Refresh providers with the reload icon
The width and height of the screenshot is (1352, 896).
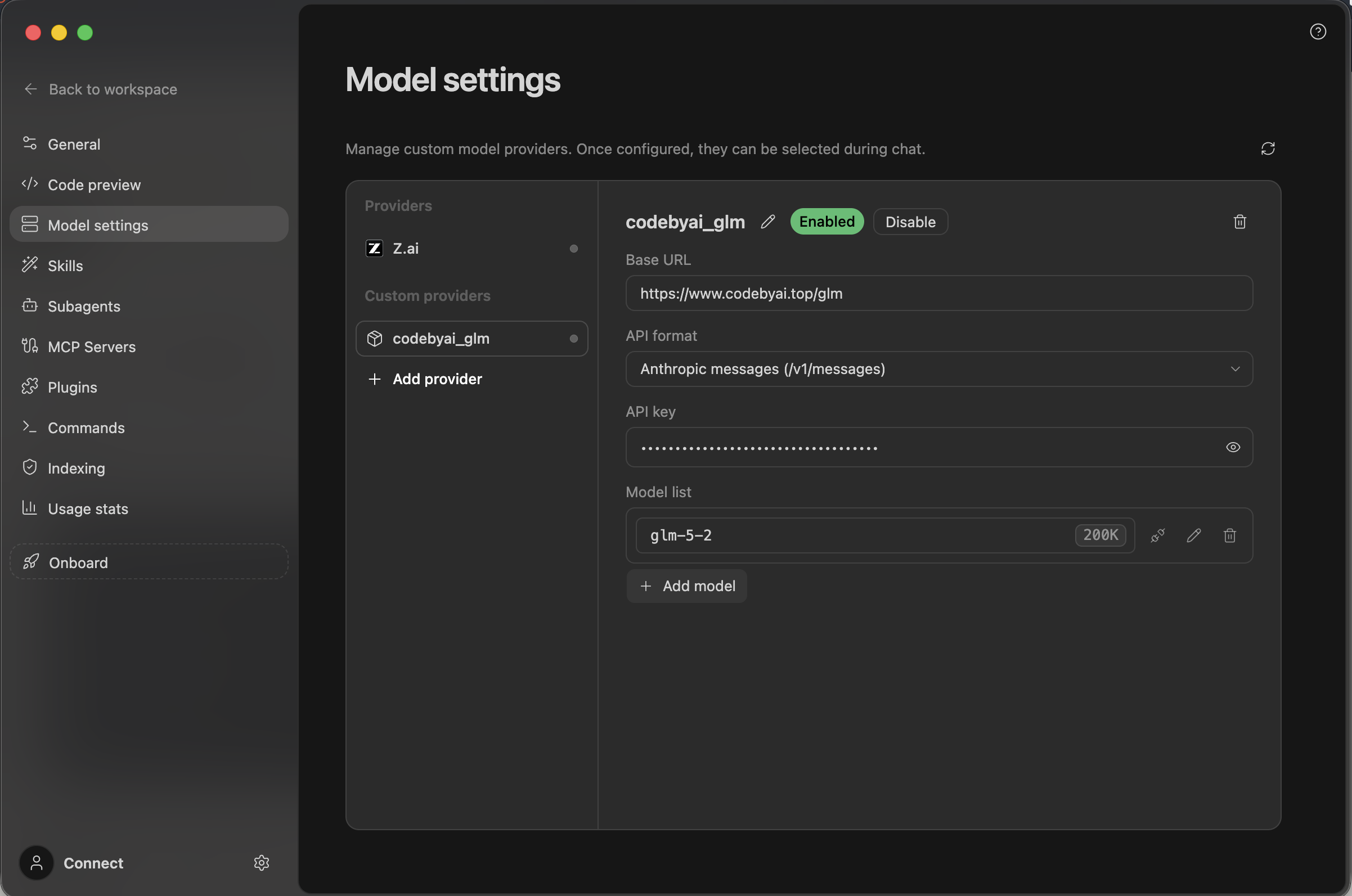(x=1268, y=148)
